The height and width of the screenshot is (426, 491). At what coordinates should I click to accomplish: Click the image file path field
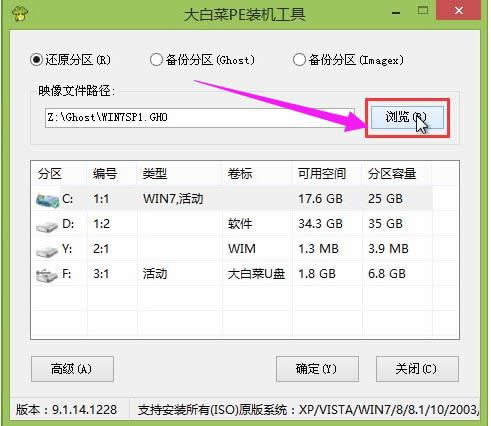pos(199,117)
